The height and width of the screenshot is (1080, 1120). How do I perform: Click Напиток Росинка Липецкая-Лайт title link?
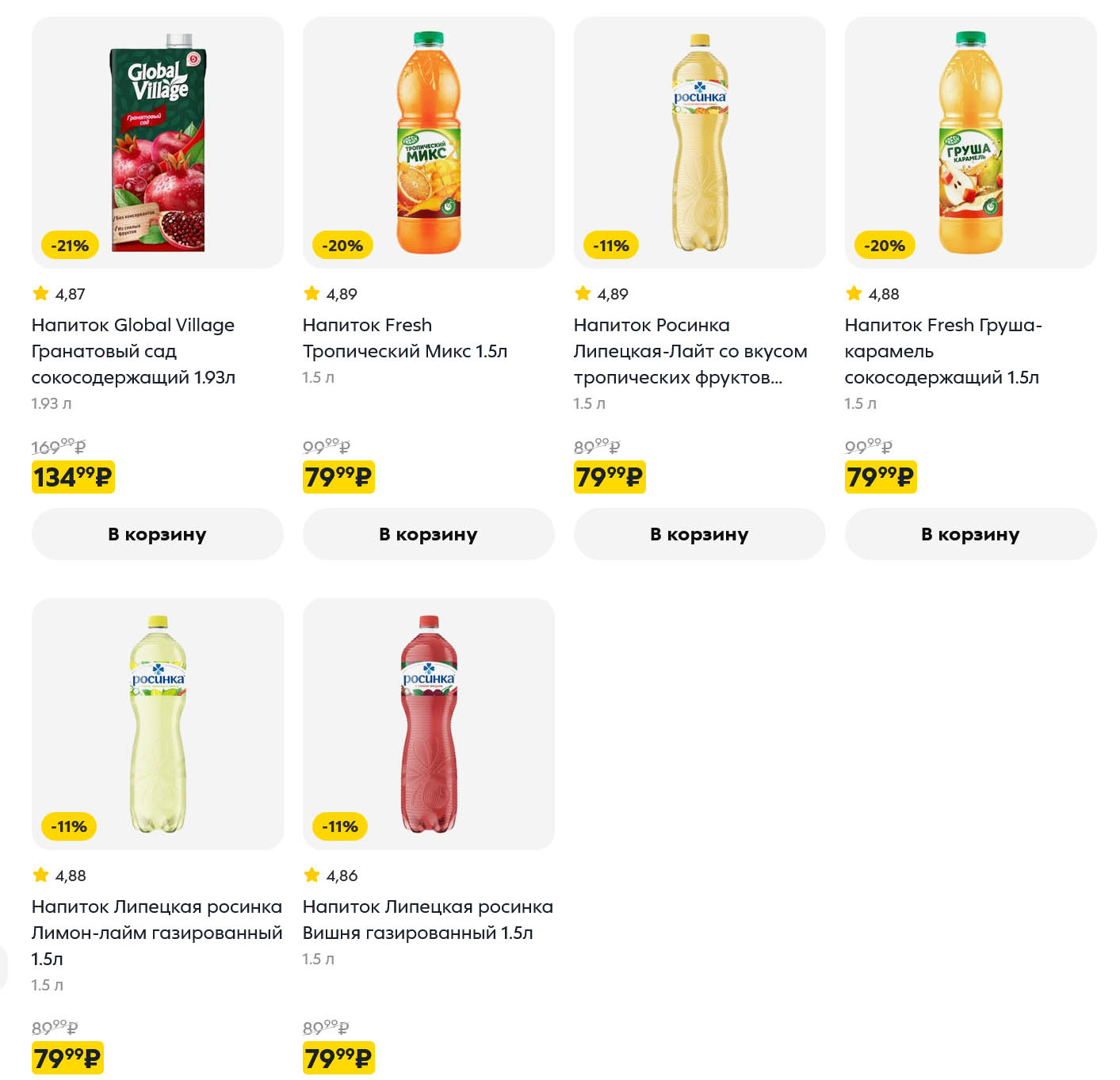pos(690,351)
